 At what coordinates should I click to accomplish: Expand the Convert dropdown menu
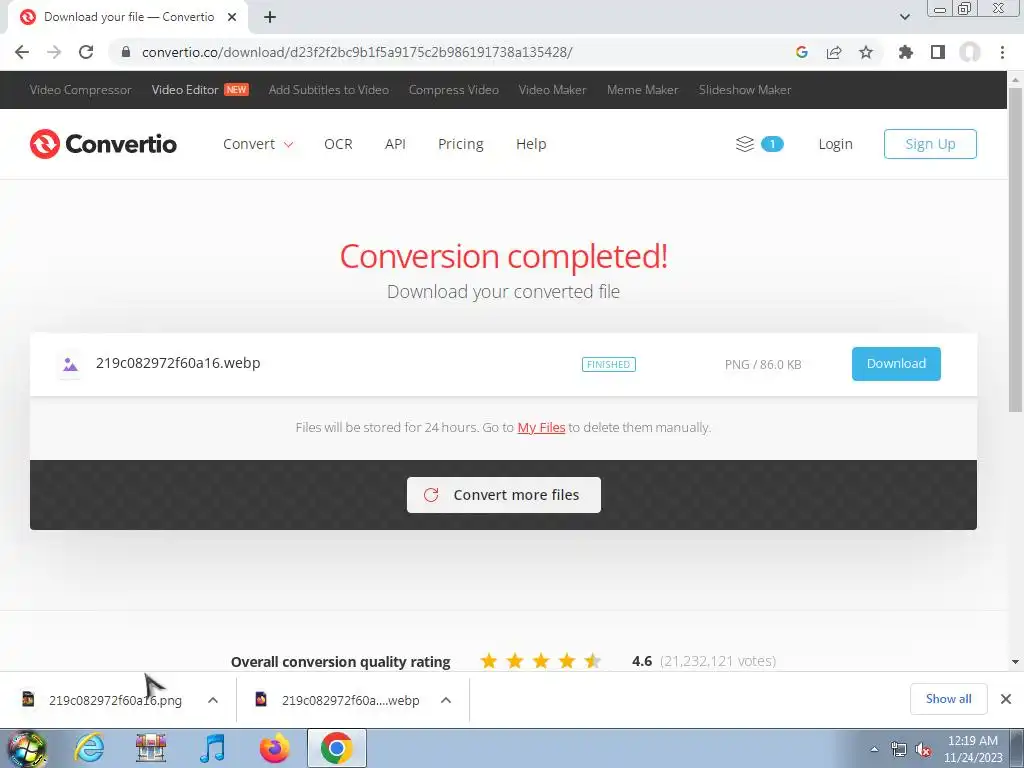coord(258,144)
